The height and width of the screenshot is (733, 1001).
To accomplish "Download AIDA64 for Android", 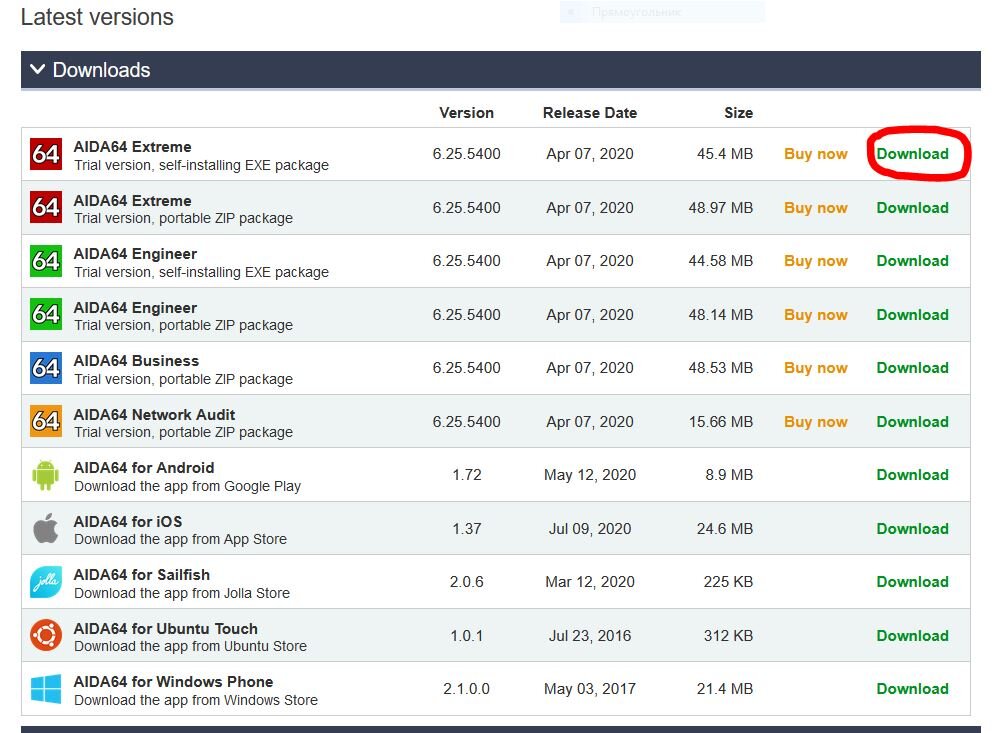I will pos(912,474).
